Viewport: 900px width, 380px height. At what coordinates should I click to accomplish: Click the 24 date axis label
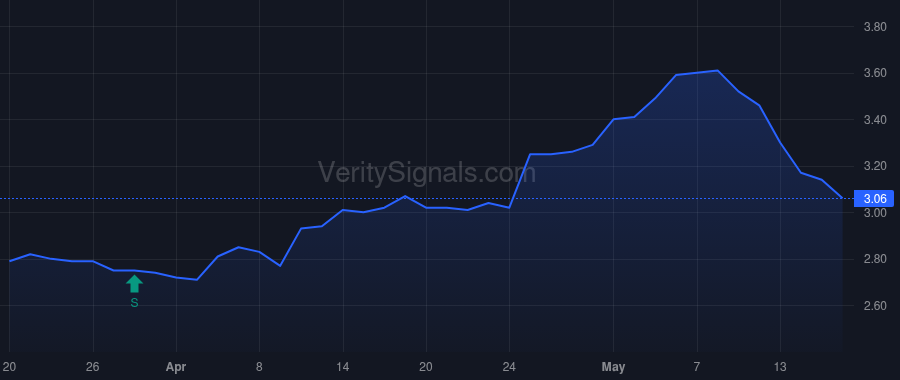point(509,367)
